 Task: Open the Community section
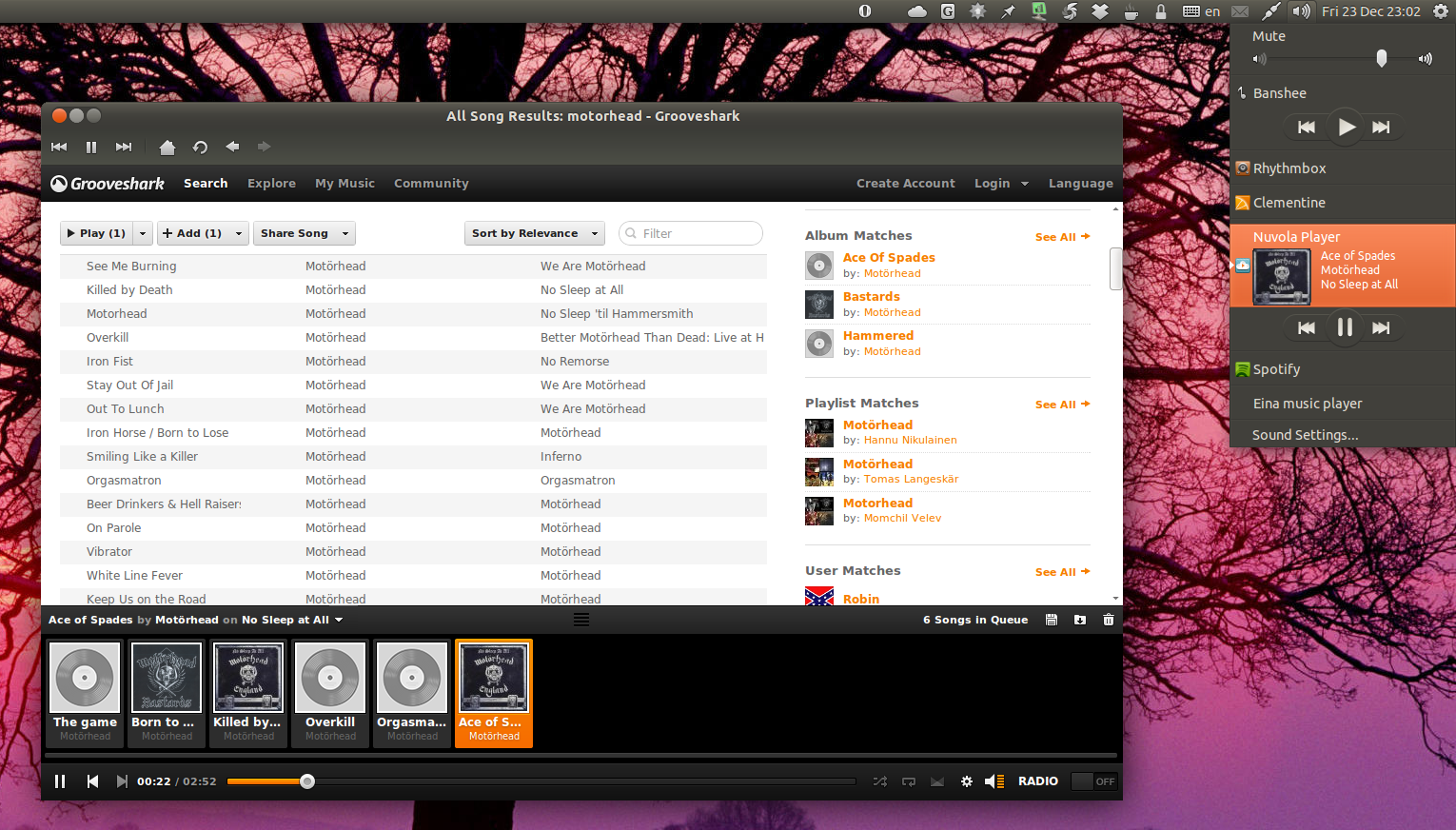tap(430, 183)
